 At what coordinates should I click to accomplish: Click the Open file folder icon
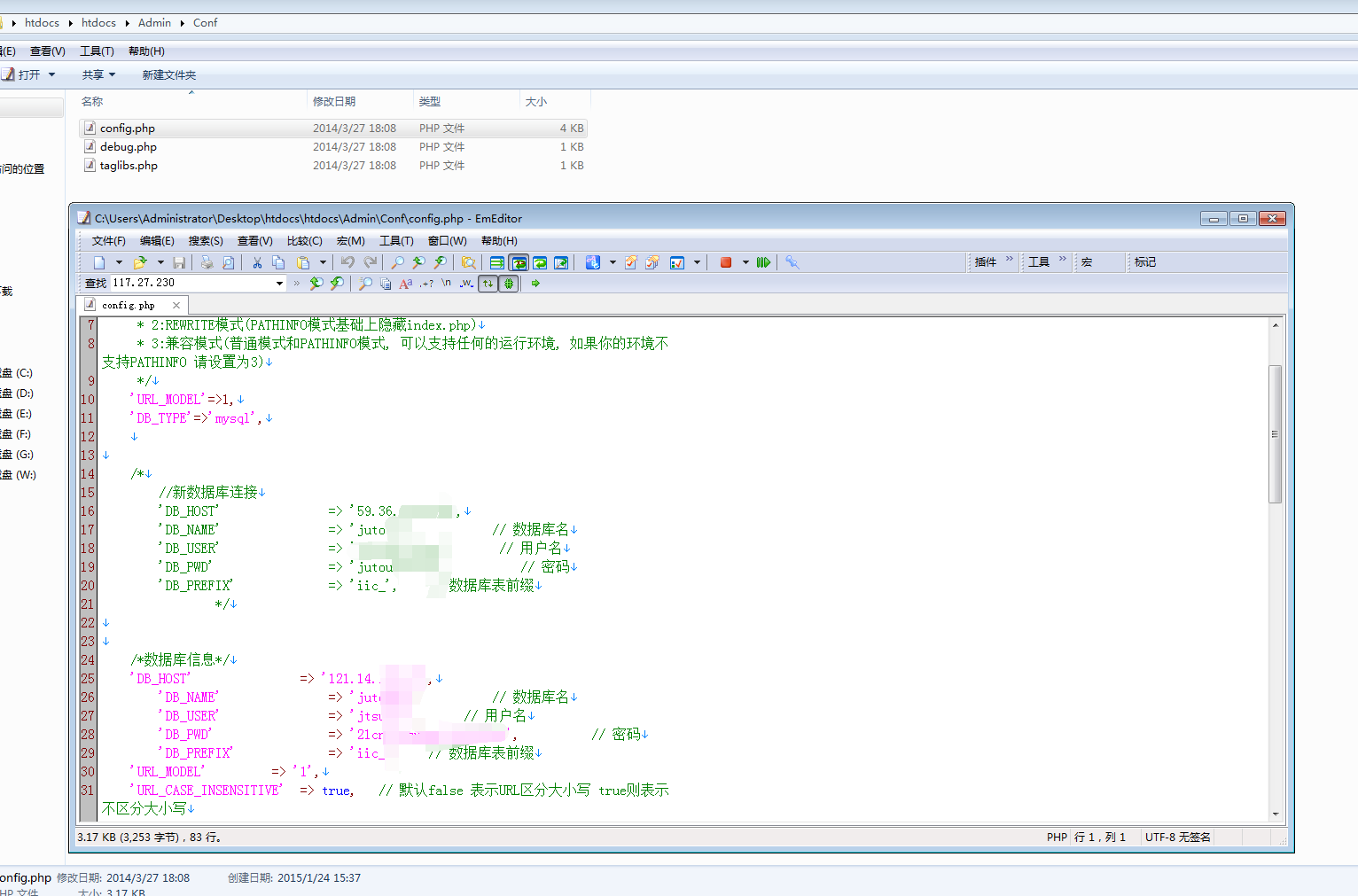[139, 262]
